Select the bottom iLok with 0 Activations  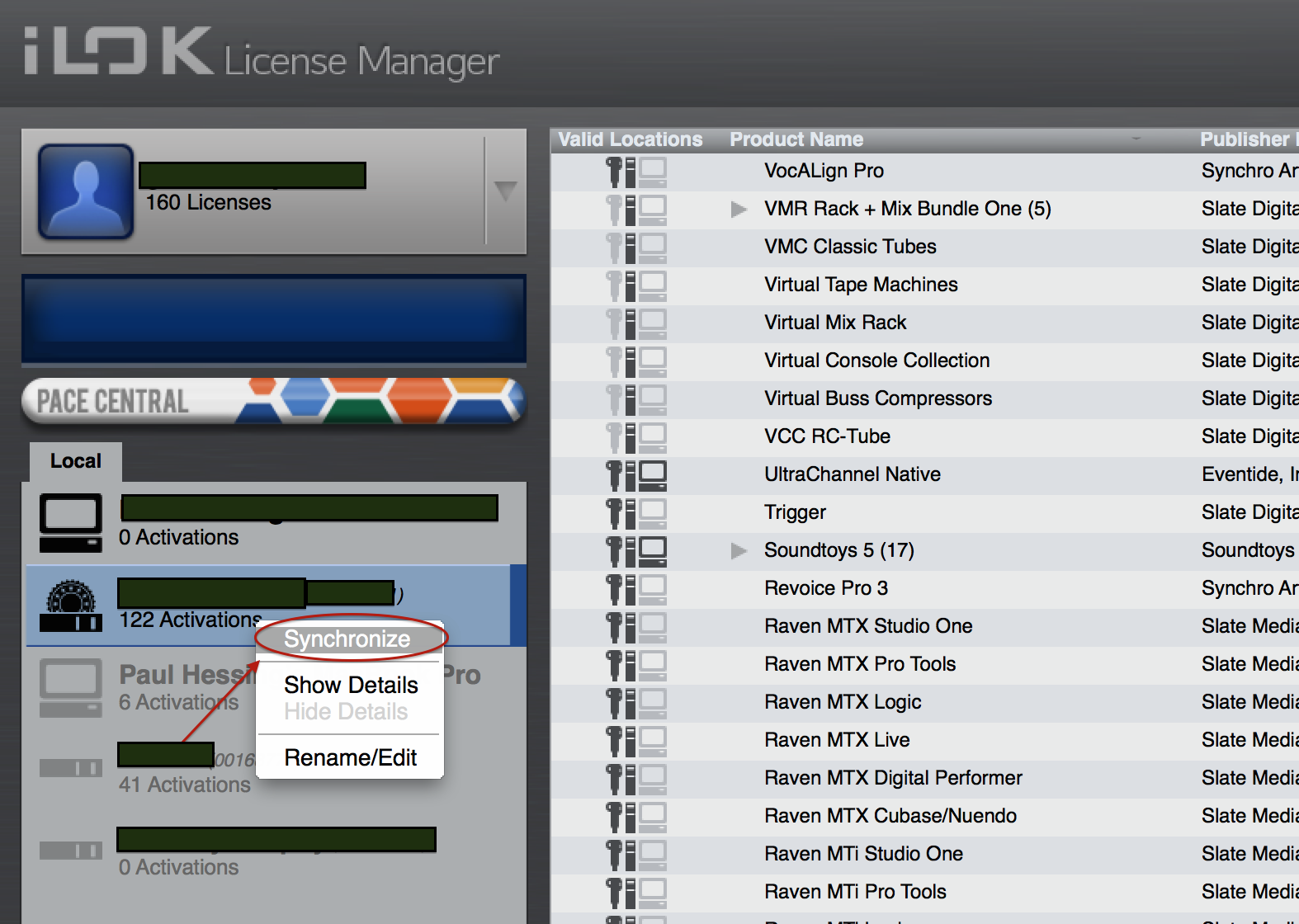[274, 853]
